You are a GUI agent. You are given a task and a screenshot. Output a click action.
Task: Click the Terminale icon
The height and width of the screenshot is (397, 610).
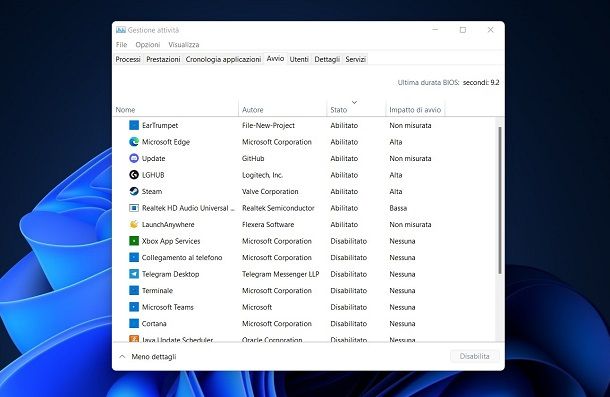(134, 290)
